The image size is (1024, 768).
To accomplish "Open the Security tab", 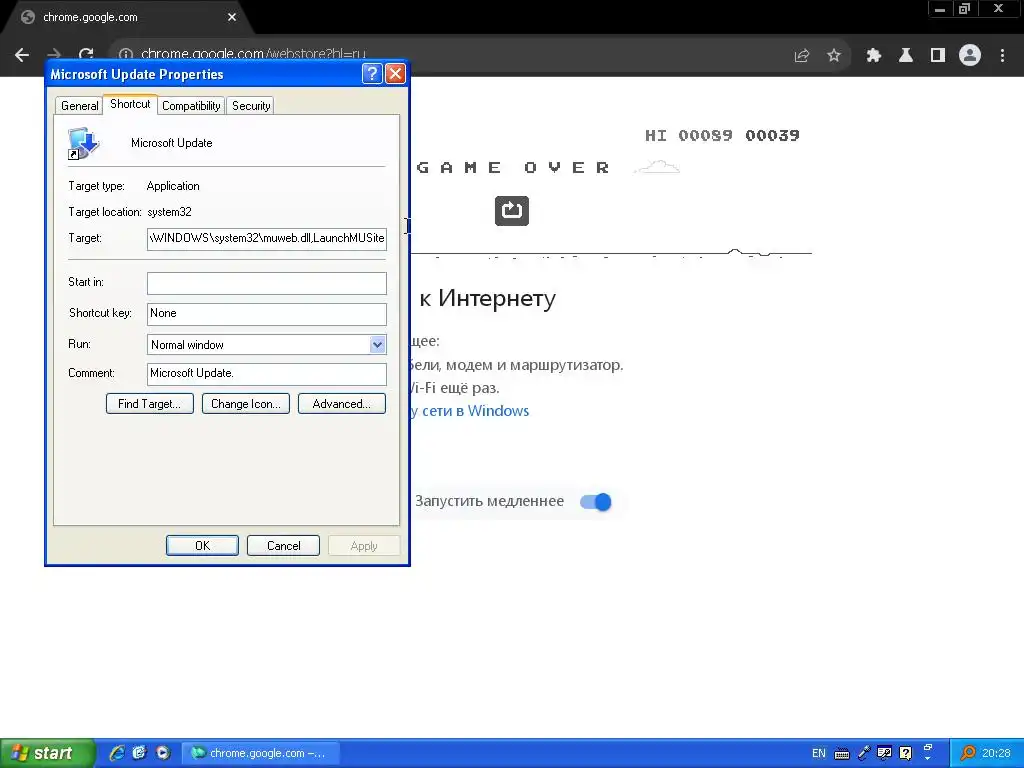I will click(x=251, y=106).
